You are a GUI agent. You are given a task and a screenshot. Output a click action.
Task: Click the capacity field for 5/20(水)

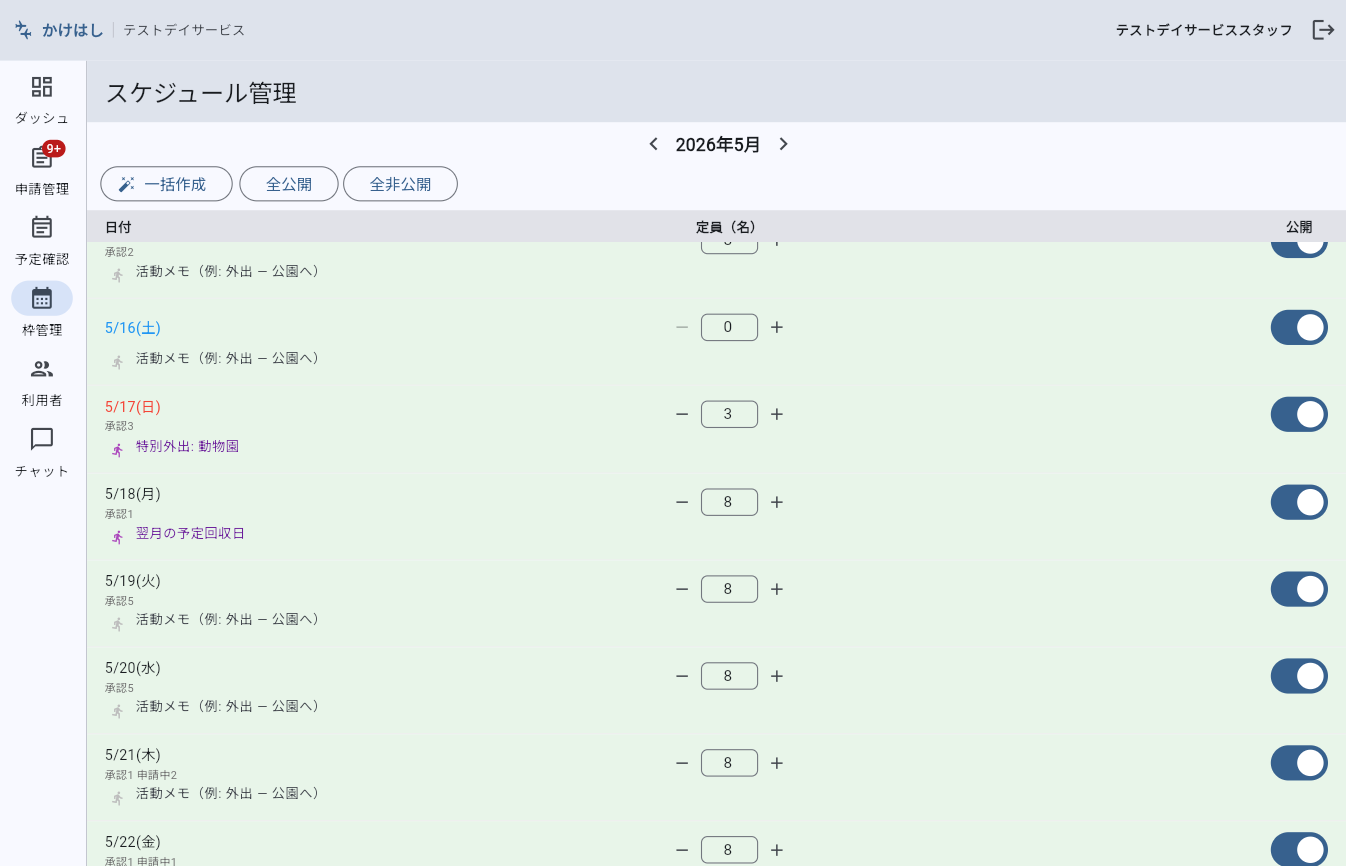(729, 676)
